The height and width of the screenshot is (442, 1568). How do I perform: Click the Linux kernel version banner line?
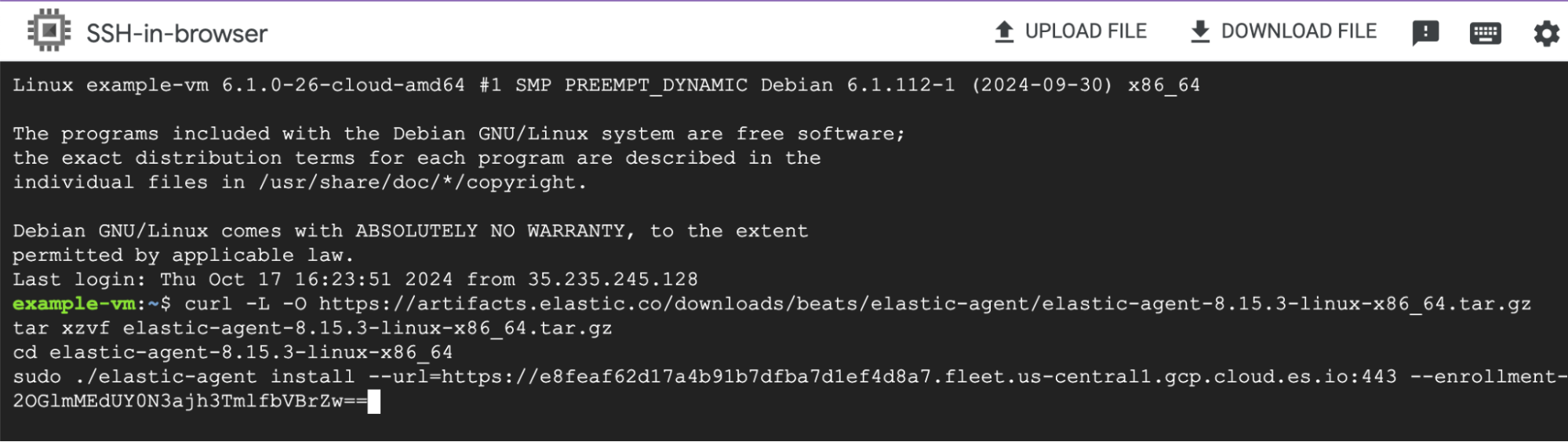(606, 85)
